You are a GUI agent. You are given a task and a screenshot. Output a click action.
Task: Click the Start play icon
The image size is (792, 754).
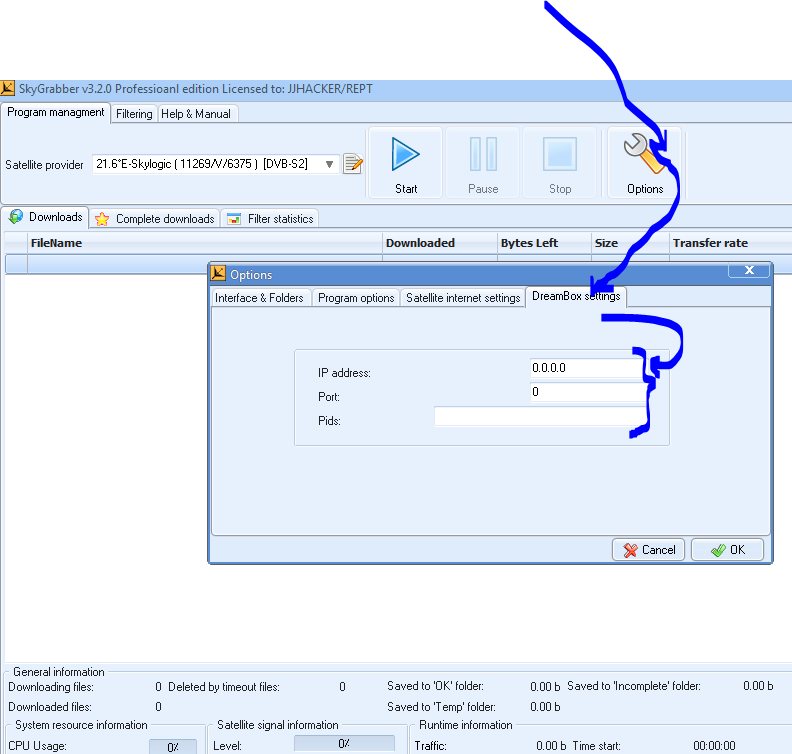tap(406, 155)
